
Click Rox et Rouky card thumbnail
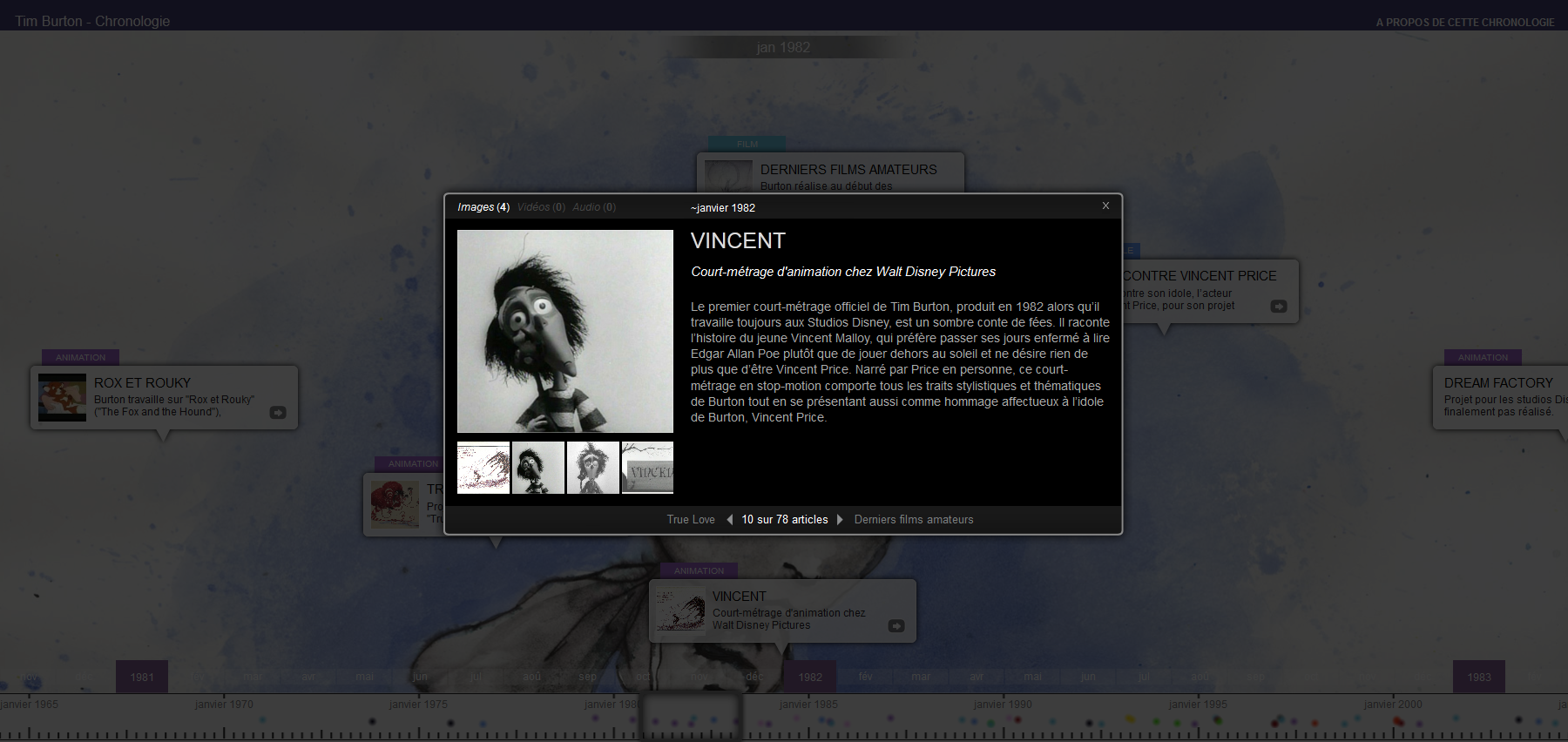(x=62, y=397)
